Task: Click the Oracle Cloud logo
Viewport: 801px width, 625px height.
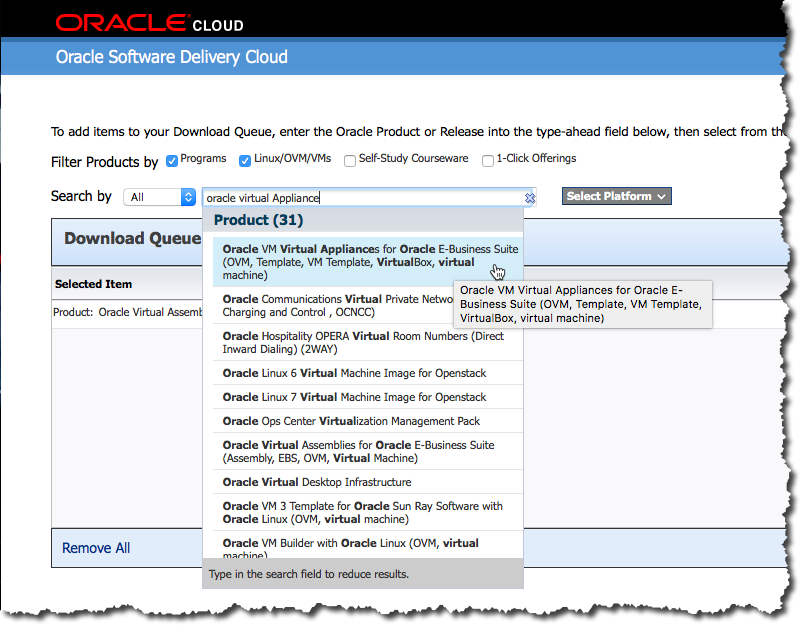Action: click(149, 23)
